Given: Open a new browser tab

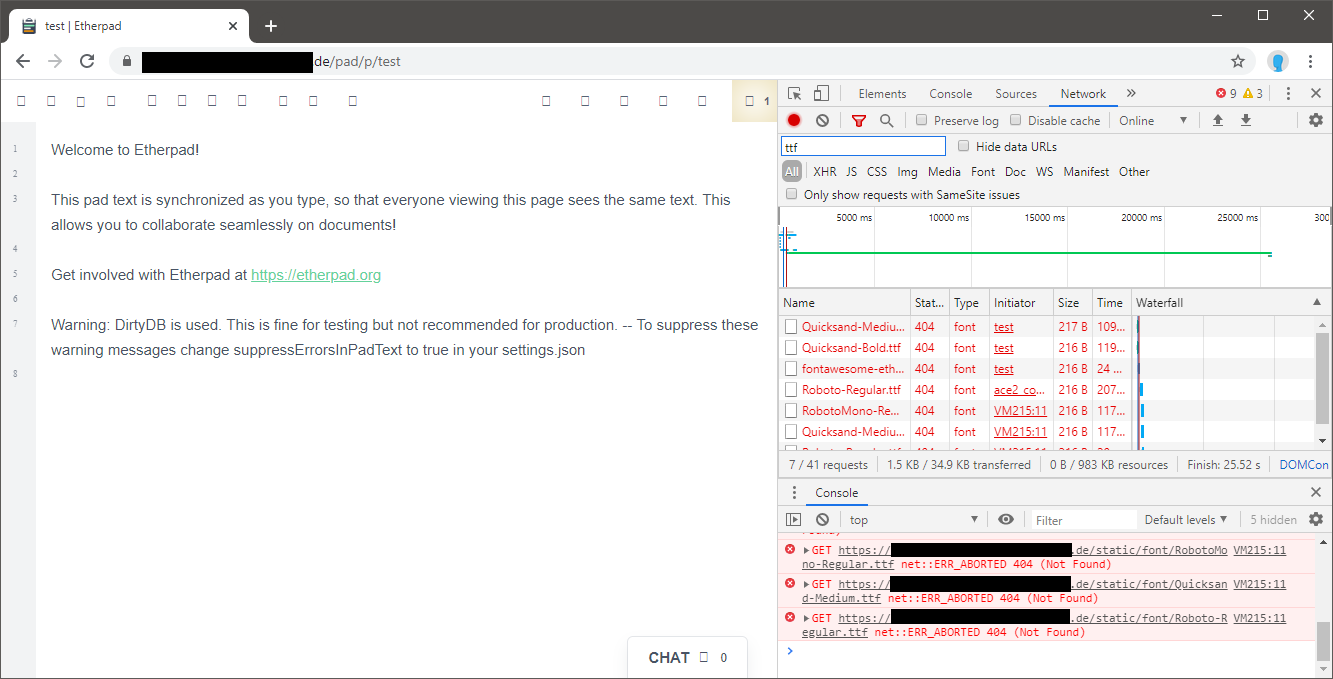Looking at the screenshot, I should [270, 26].
